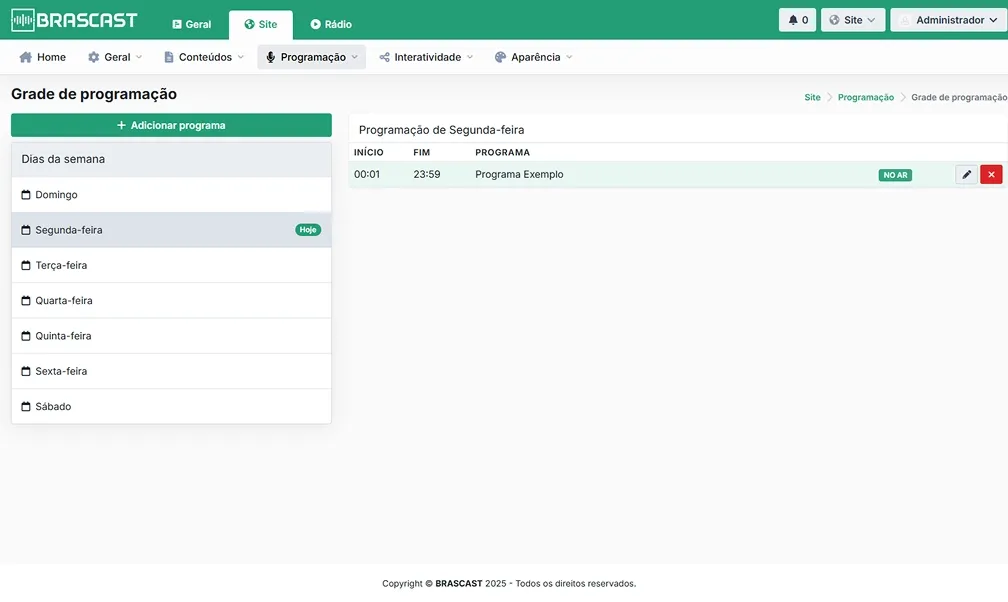The height and width of the screenshot is (602, 1008).
Task: Click the calendar icon next to Segunda-feira
Action: coord(26,230)
